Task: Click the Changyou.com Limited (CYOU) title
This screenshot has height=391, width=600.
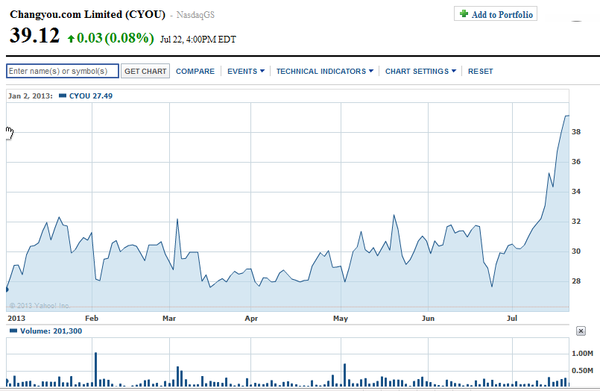Action: pos(88,15)
